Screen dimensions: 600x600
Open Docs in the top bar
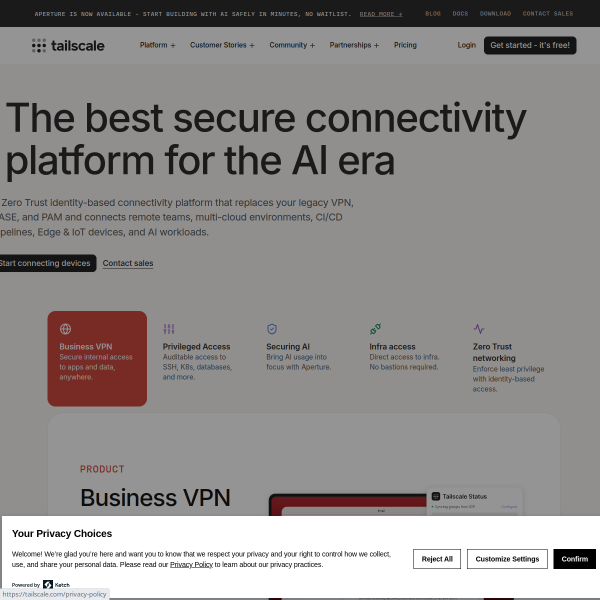click(x=460, y=14)
